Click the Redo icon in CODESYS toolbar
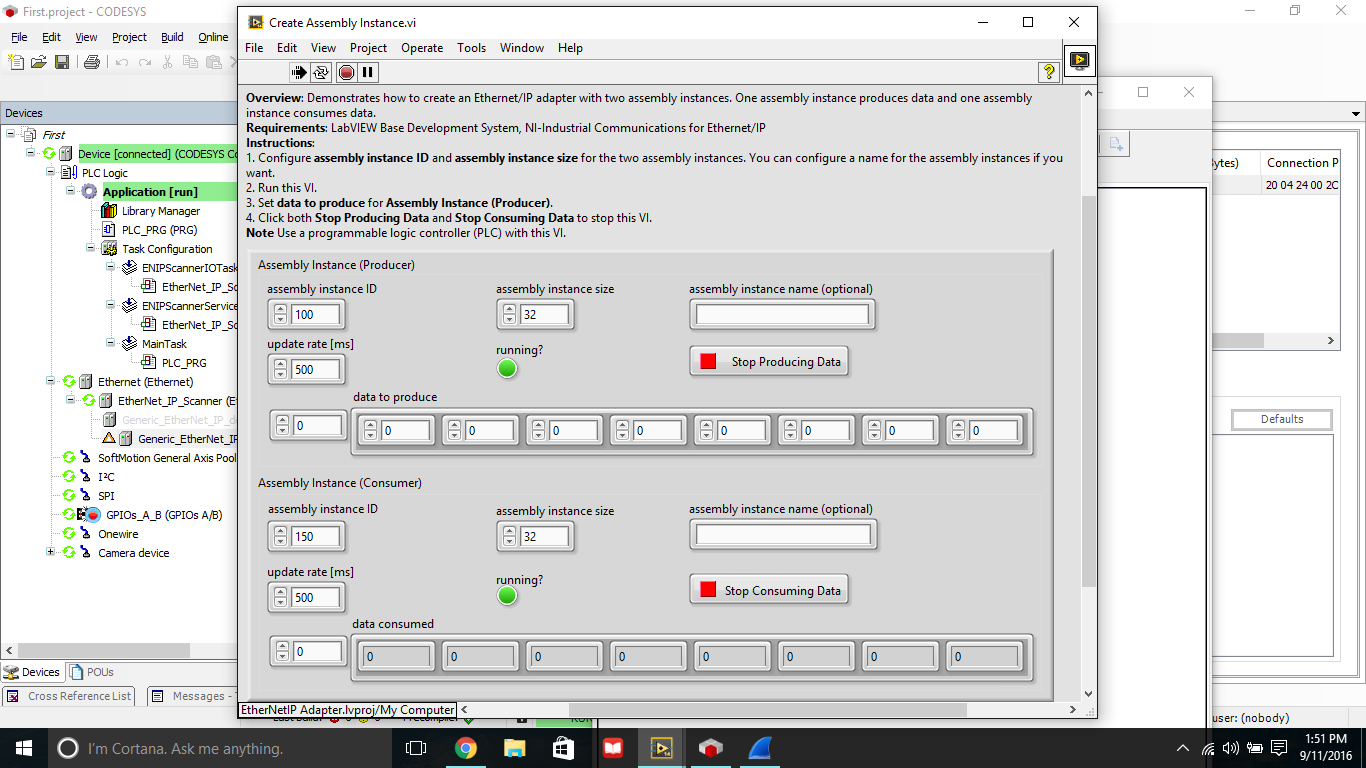Viewport: 1366px width, 768px height. click(145, 62)
